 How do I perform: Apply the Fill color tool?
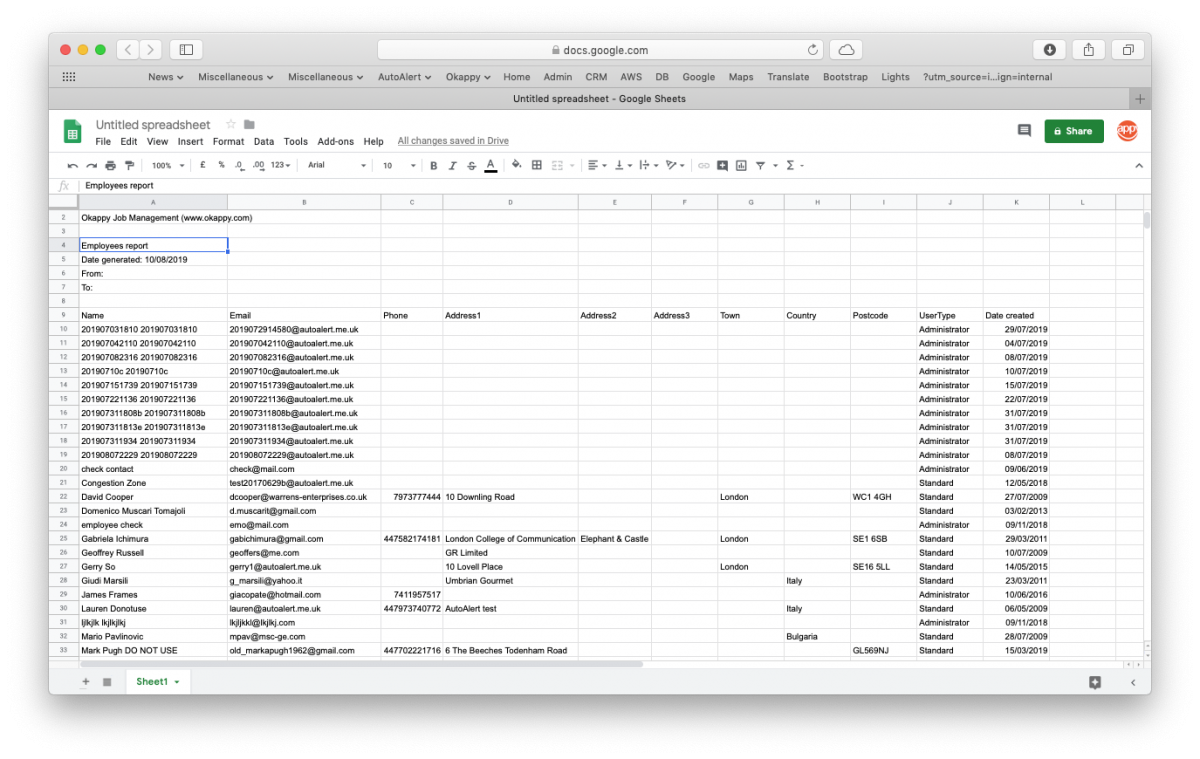click(x=517, y=165)
